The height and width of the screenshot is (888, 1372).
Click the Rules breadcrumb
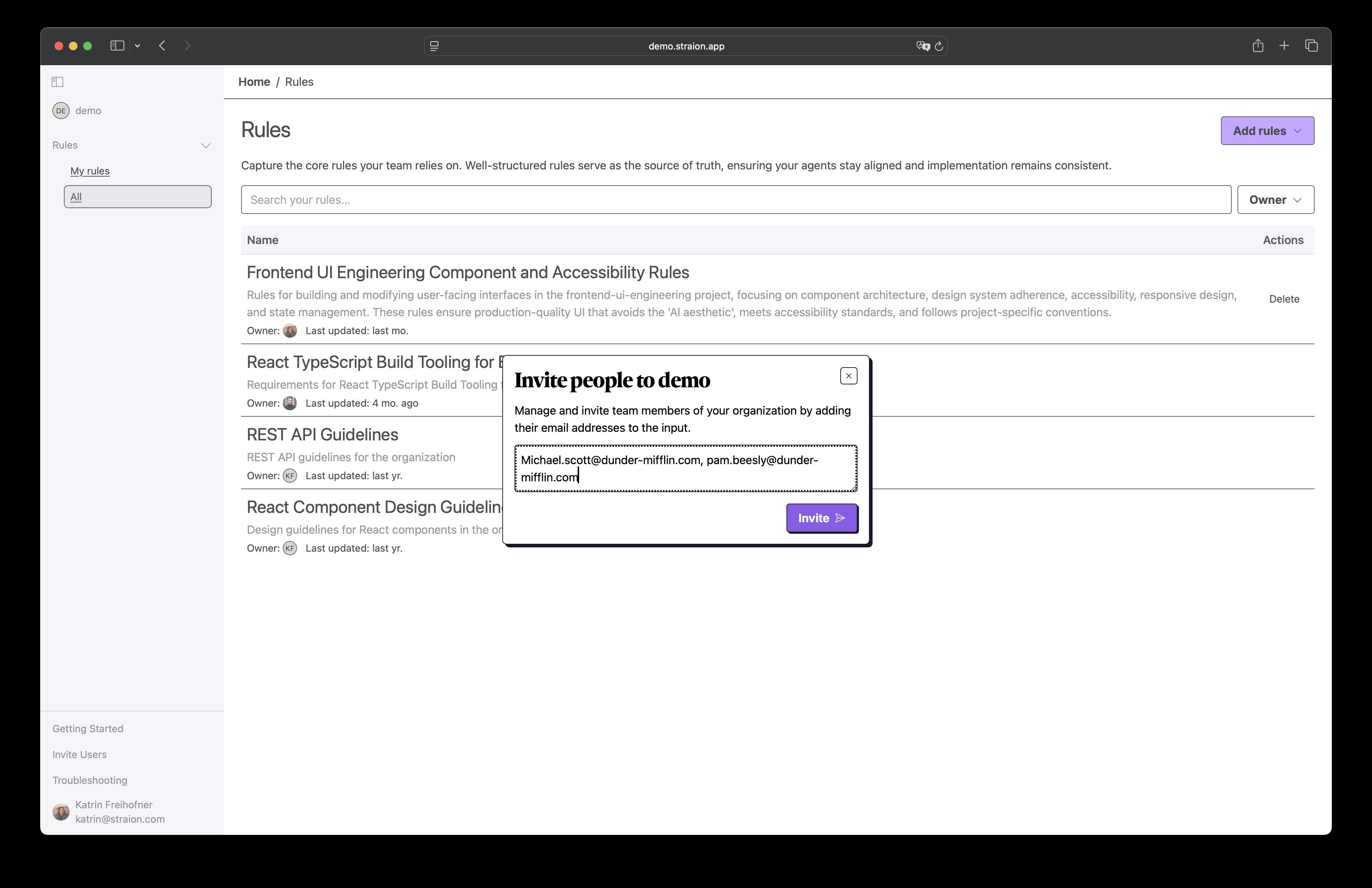tap(299, 82)
